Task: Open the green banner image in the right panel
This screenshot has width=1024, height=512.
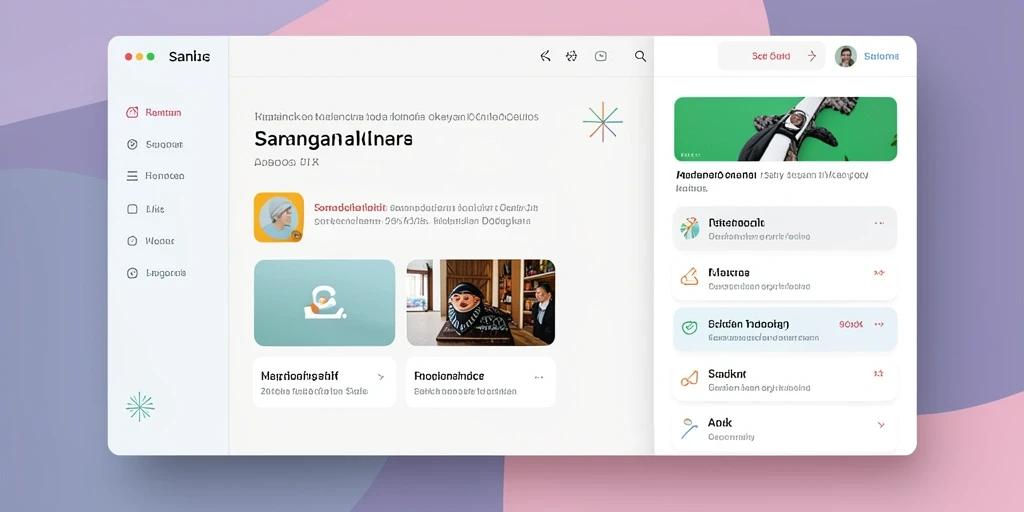Action: (785, 129)
